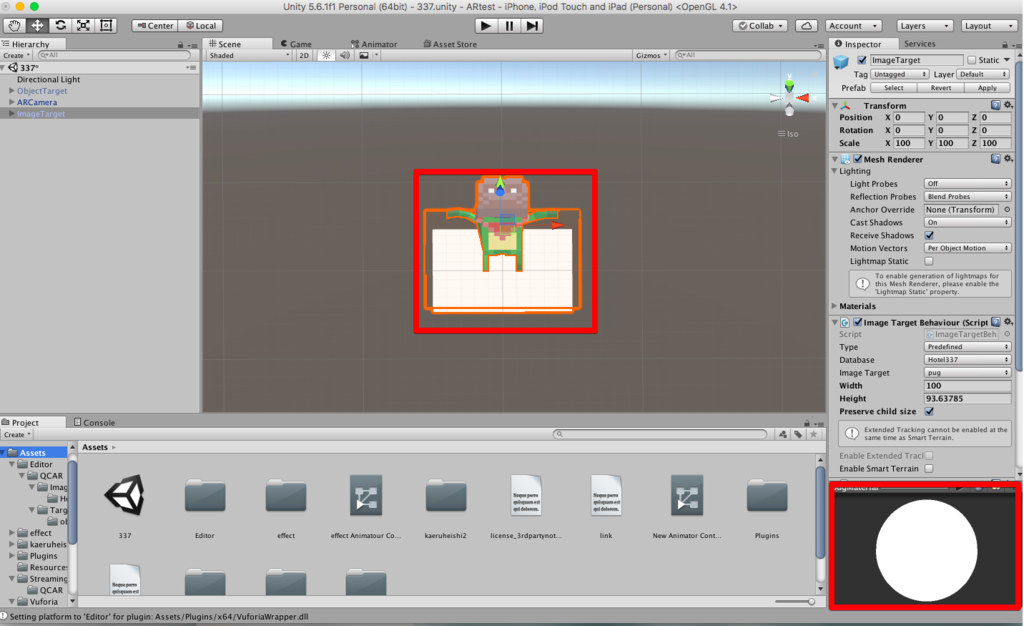Select the Move tool
The image size is (1024, 626).
pos(37,25)
